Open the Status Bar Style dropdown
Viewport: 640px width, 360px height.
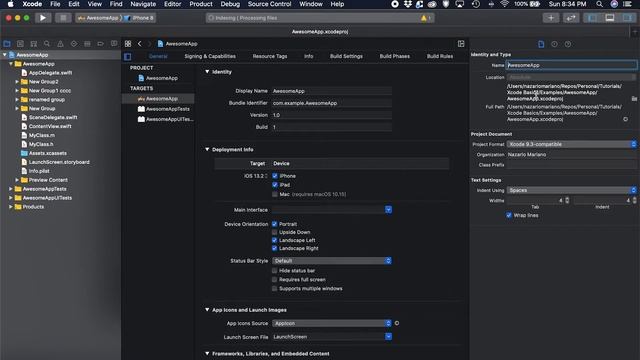332,261
